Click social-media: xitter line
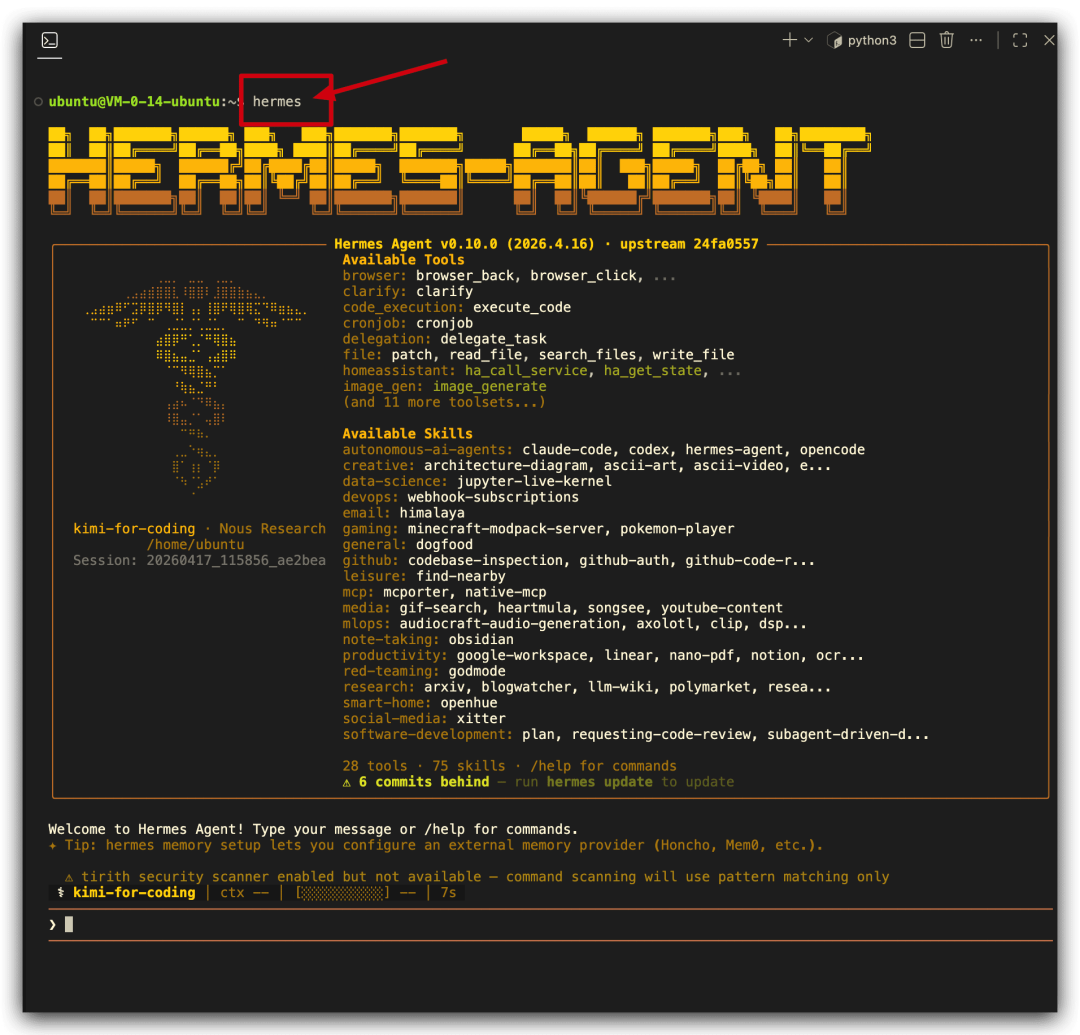 pyautogui.click(x=424, y=719)
